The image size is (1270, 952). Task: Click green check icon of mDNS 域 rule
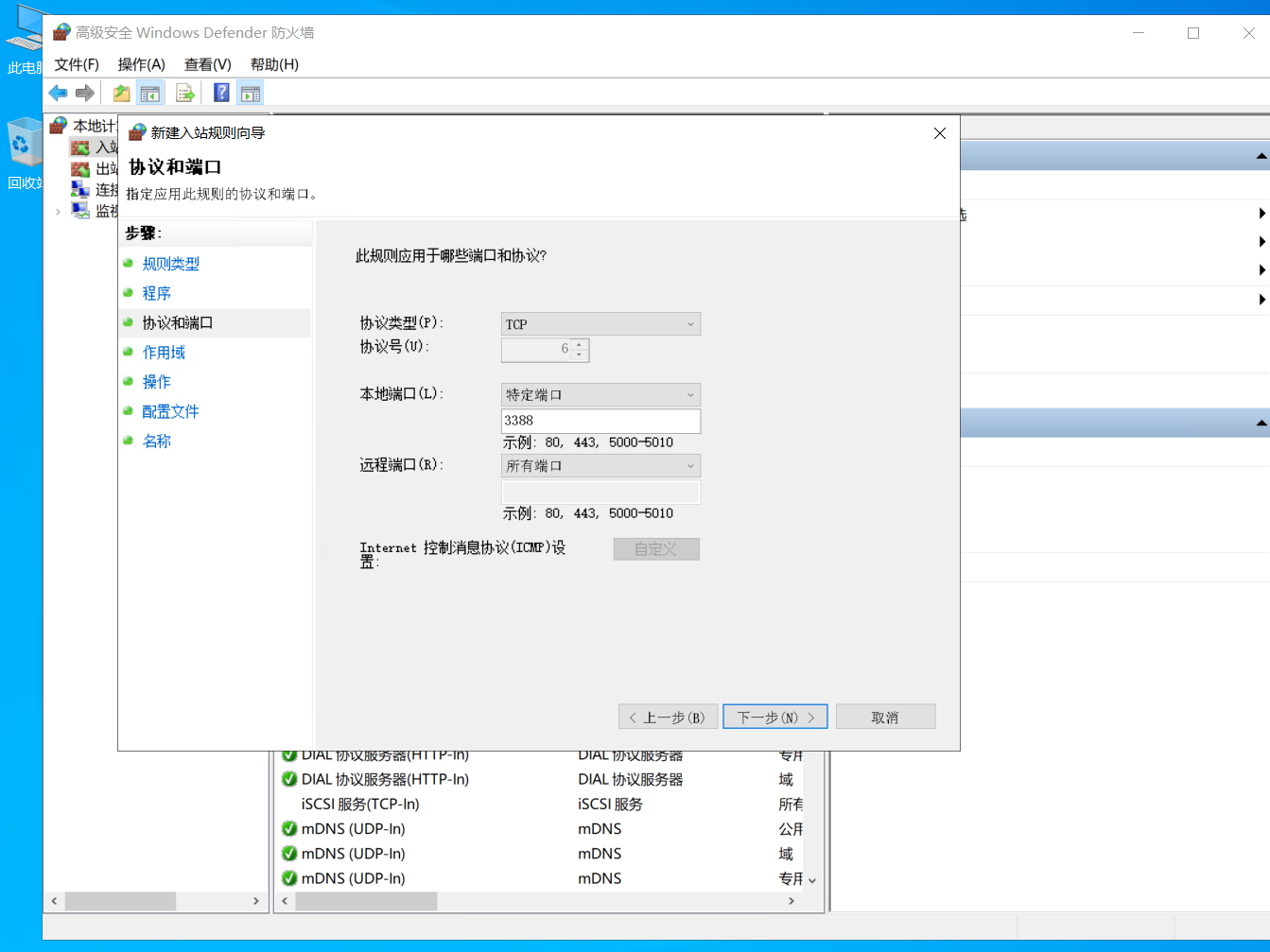289,854
